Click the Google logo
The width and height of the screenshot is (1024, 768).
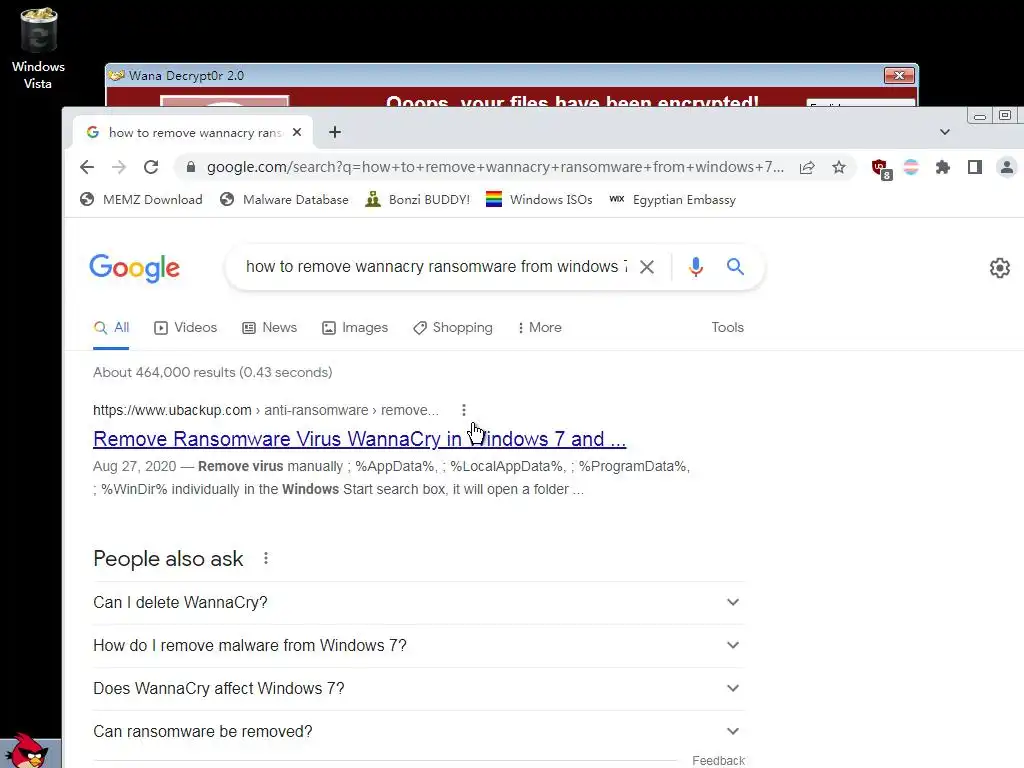click(135, 268)
